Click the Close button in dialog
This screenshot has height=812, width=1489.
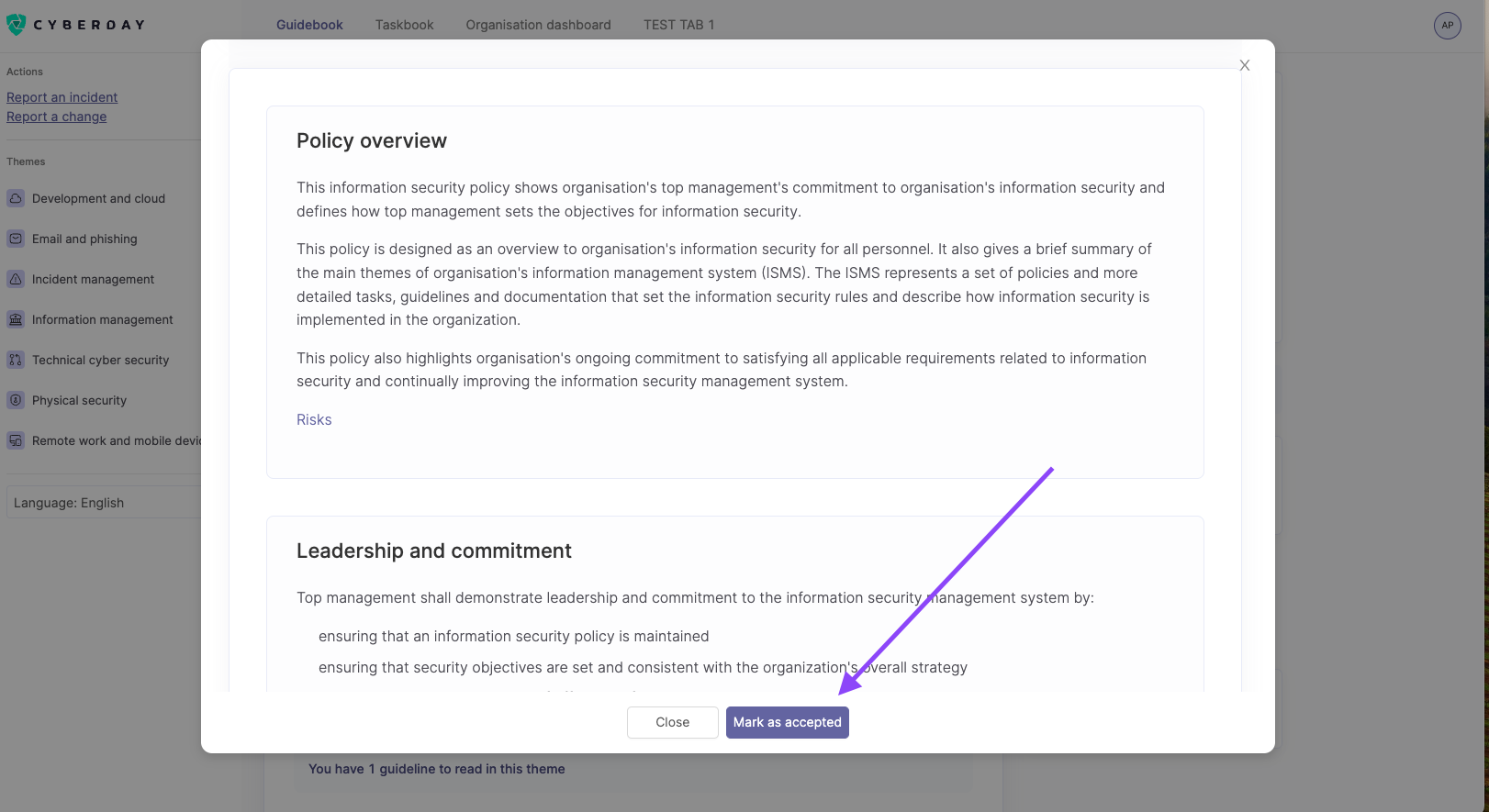point(673,722)
